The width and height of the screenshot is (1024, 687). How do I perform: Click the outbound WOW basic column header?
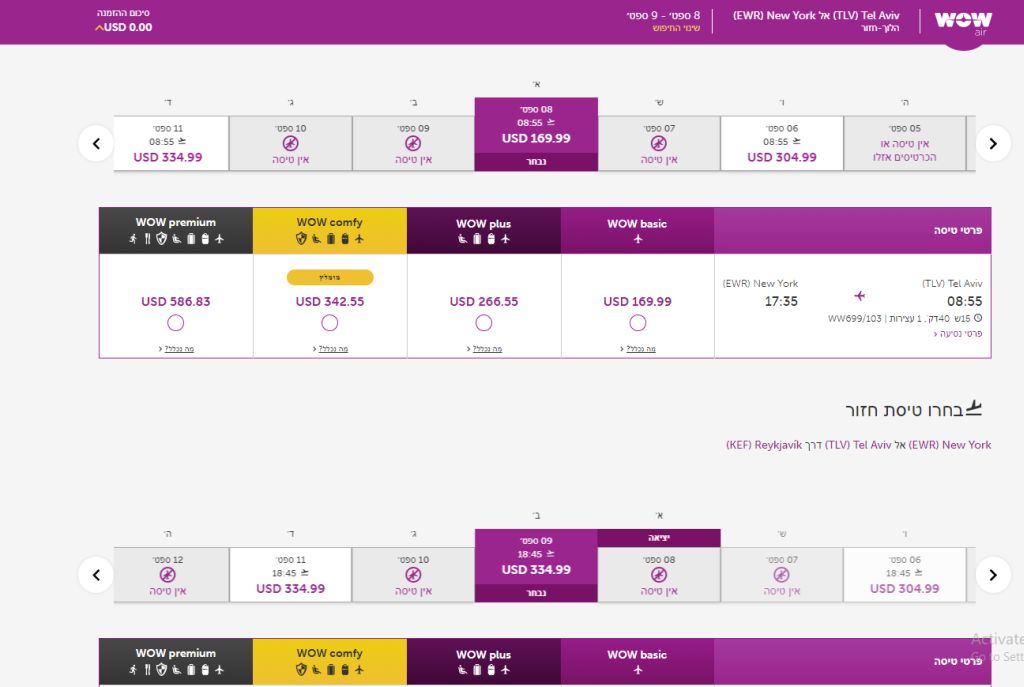(637, 231)
